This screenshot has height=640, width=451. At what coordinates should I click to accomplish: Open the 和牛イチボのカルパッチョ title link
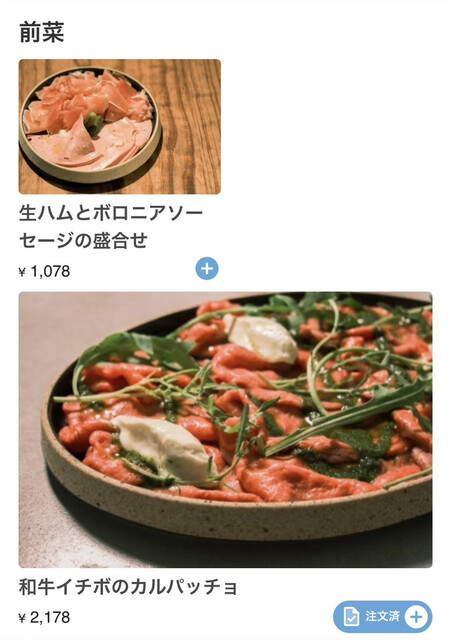(x=128, y=587)
